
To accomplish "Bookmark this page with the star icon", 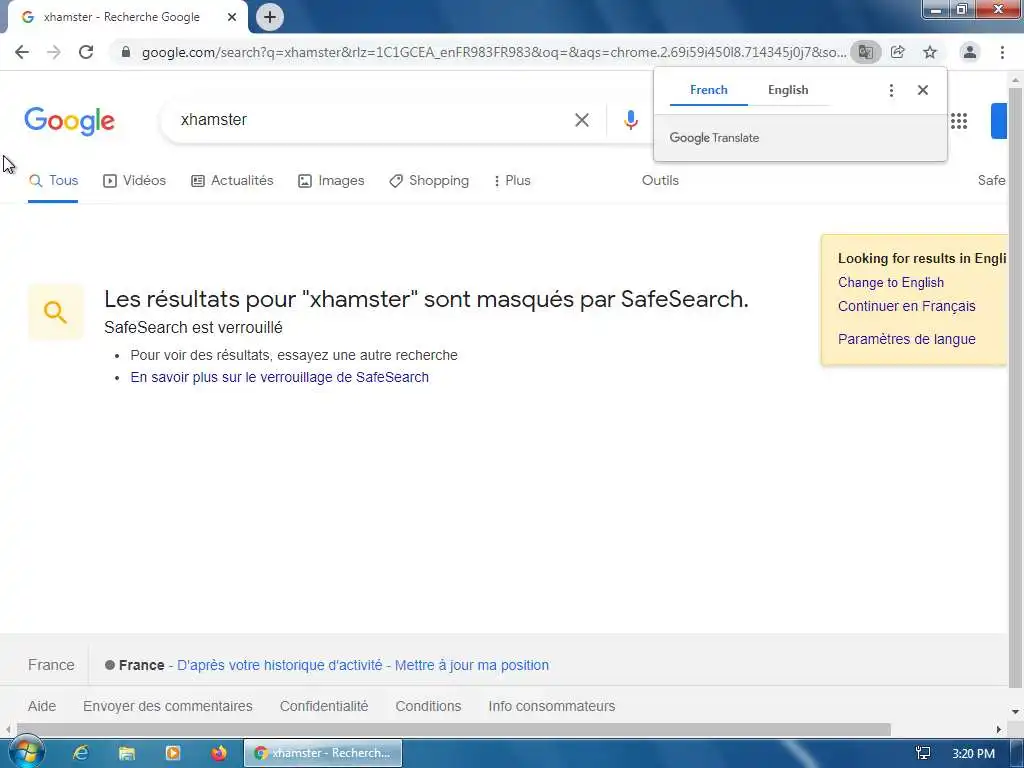I will coord(930,52).
